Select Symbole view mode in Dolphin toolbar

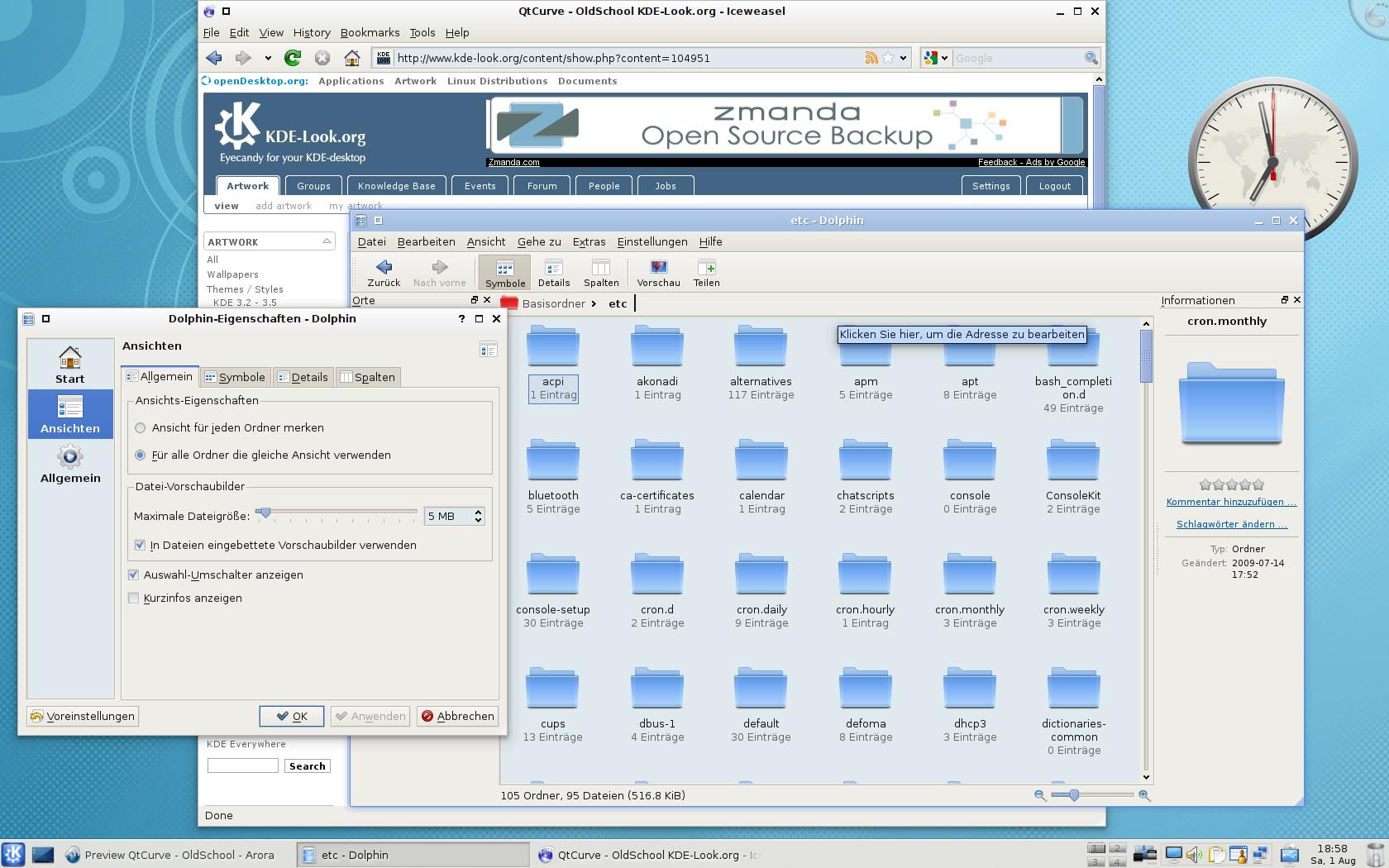[x=504, y=272]
